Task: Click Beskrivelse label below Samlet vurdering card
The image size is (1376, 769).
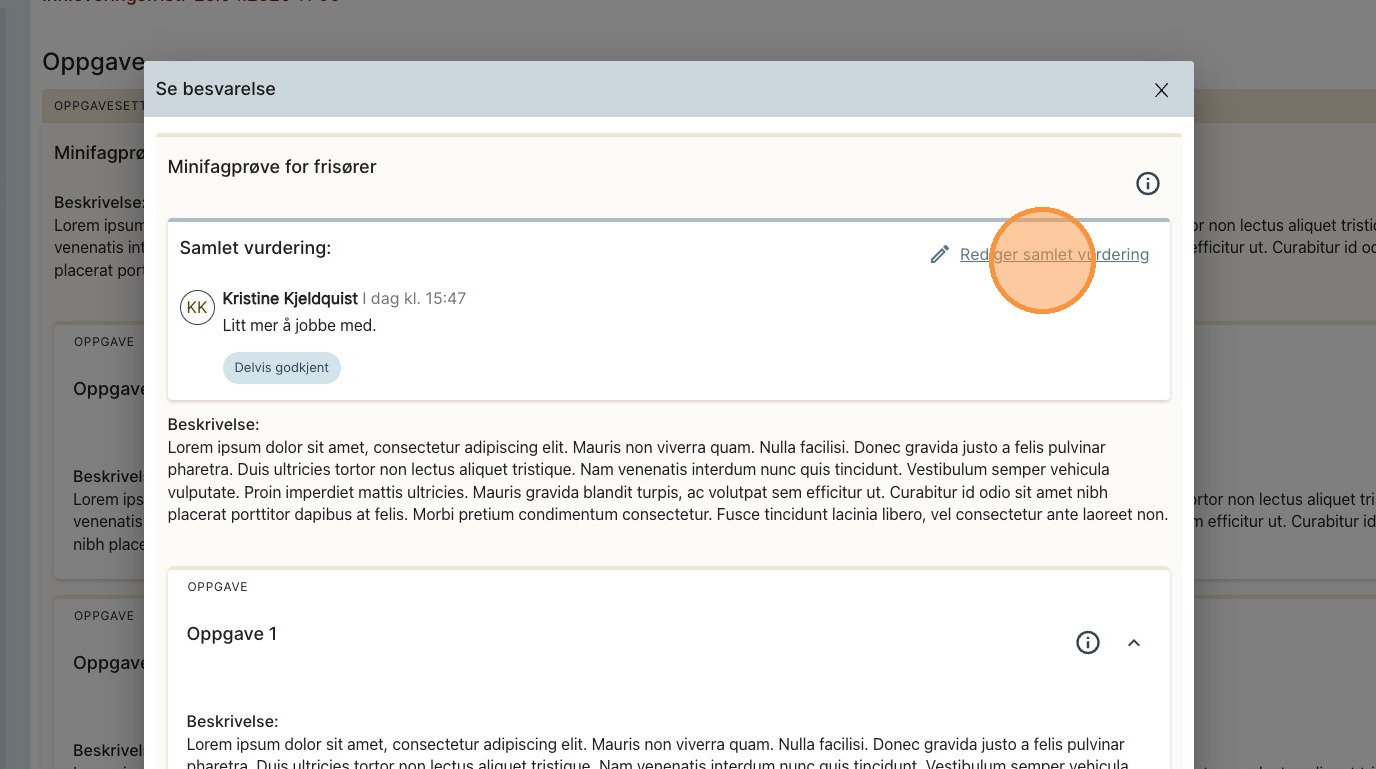Action: coord(213,425)
